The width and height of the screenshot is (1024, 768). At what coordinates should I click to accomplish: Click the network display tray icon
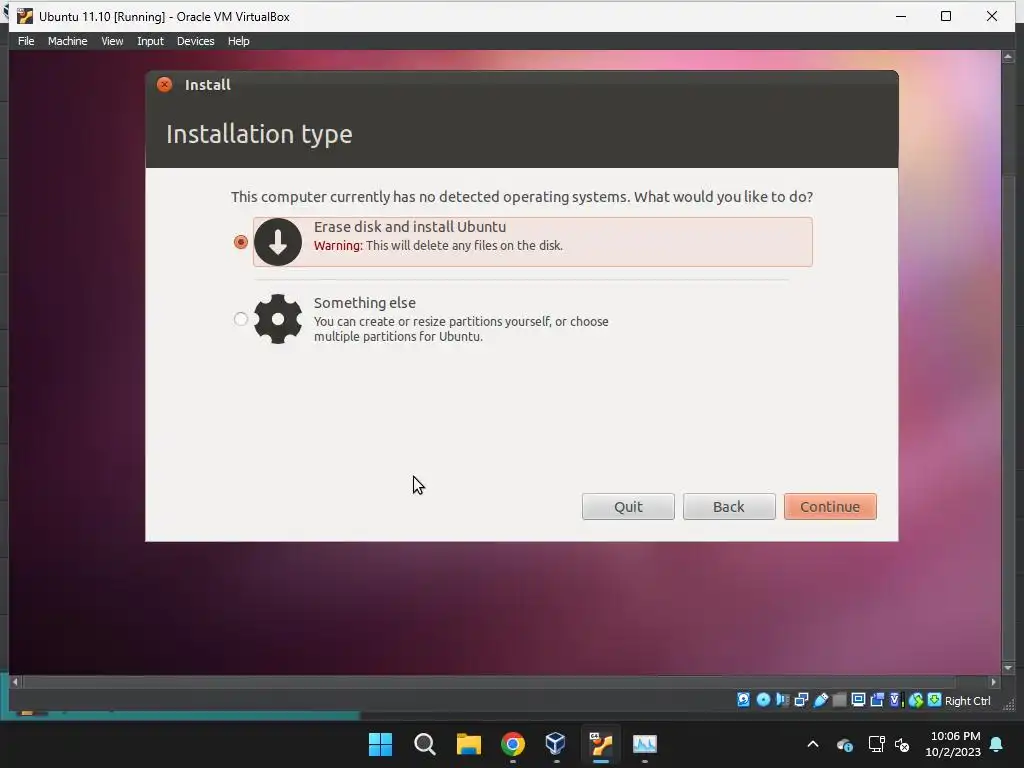876,744
